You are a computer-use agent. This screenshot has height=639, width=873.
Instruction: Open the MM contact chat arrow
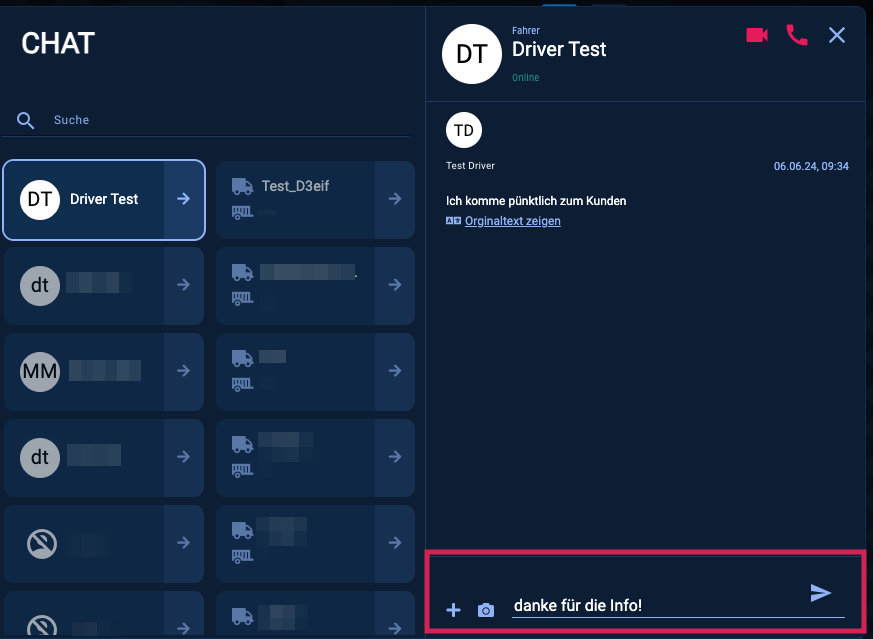[x=184, y=371]
